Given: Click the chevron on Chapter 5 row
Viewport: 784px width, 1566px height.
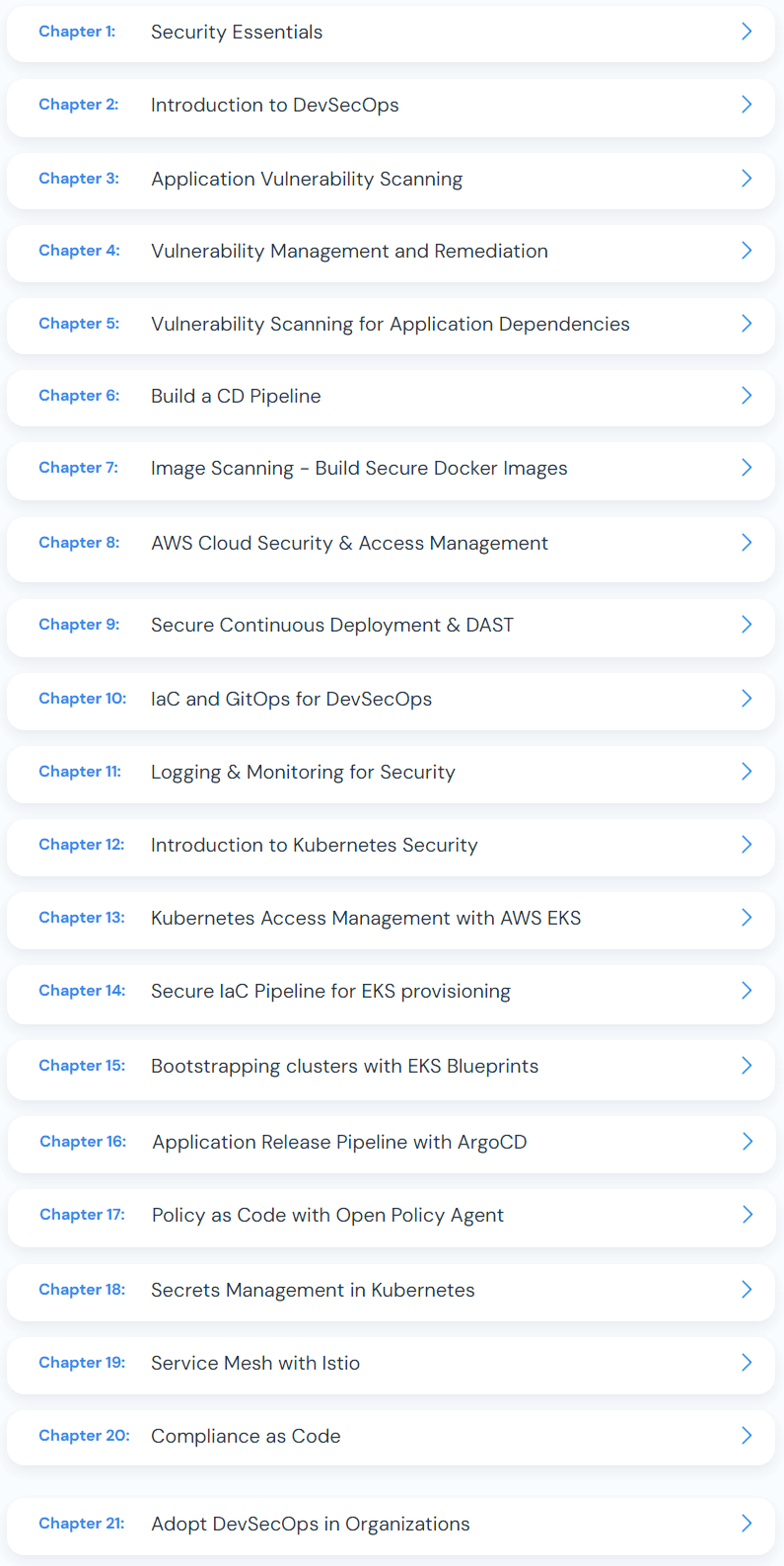Looking at the screenshot, I should point(747,324).
